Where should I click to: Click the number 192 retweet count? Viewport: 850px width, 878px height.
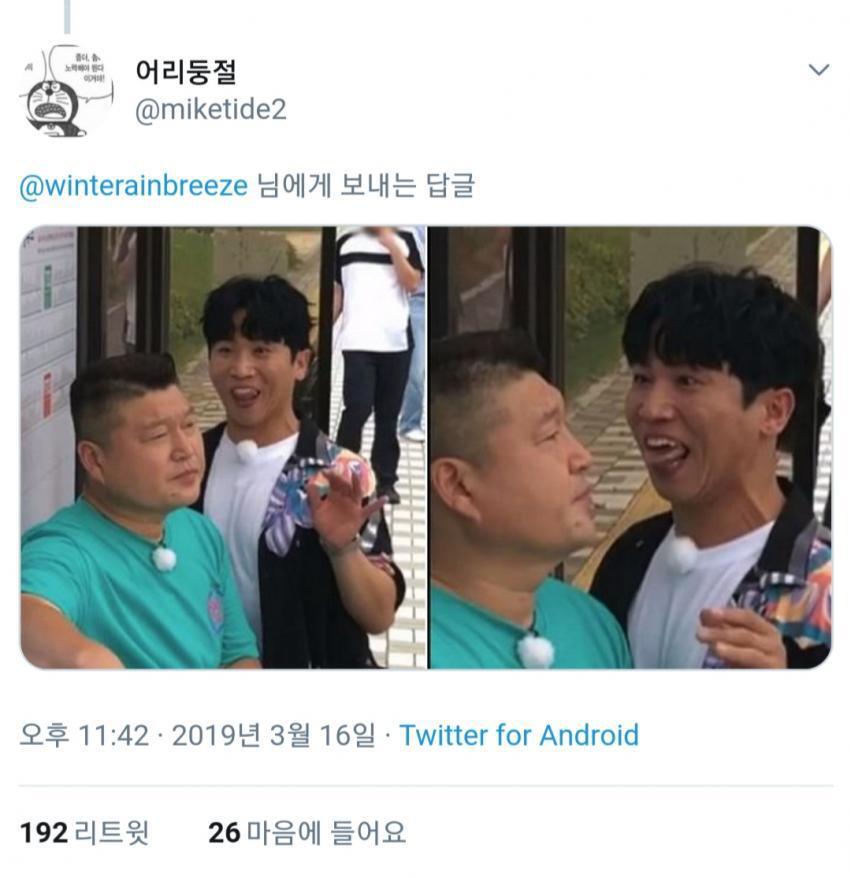click(x=44, y=833)
